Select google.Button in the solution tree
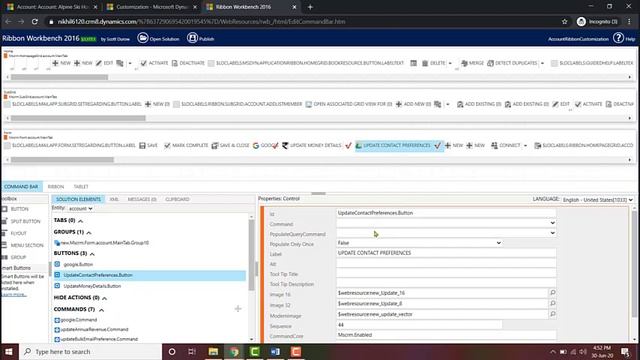Screen dimensions: 640x360 pos(78,264)
